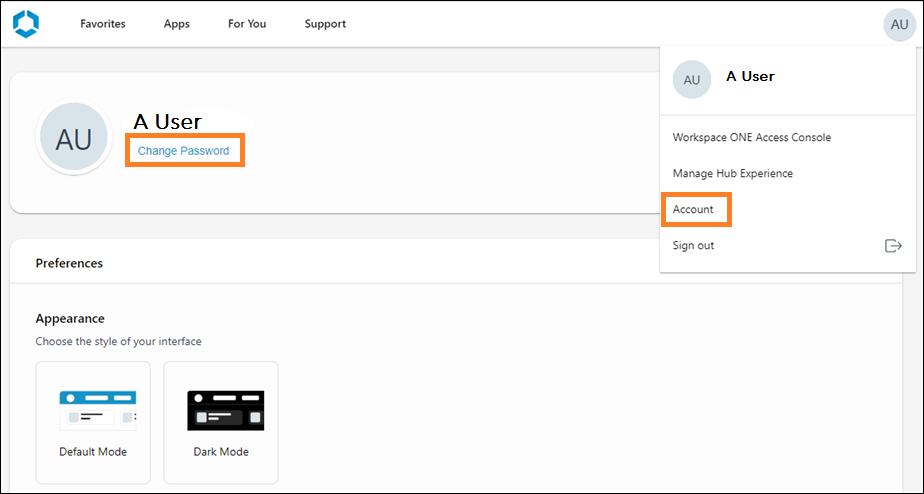Click the Appearance heading

coord(70,318)
